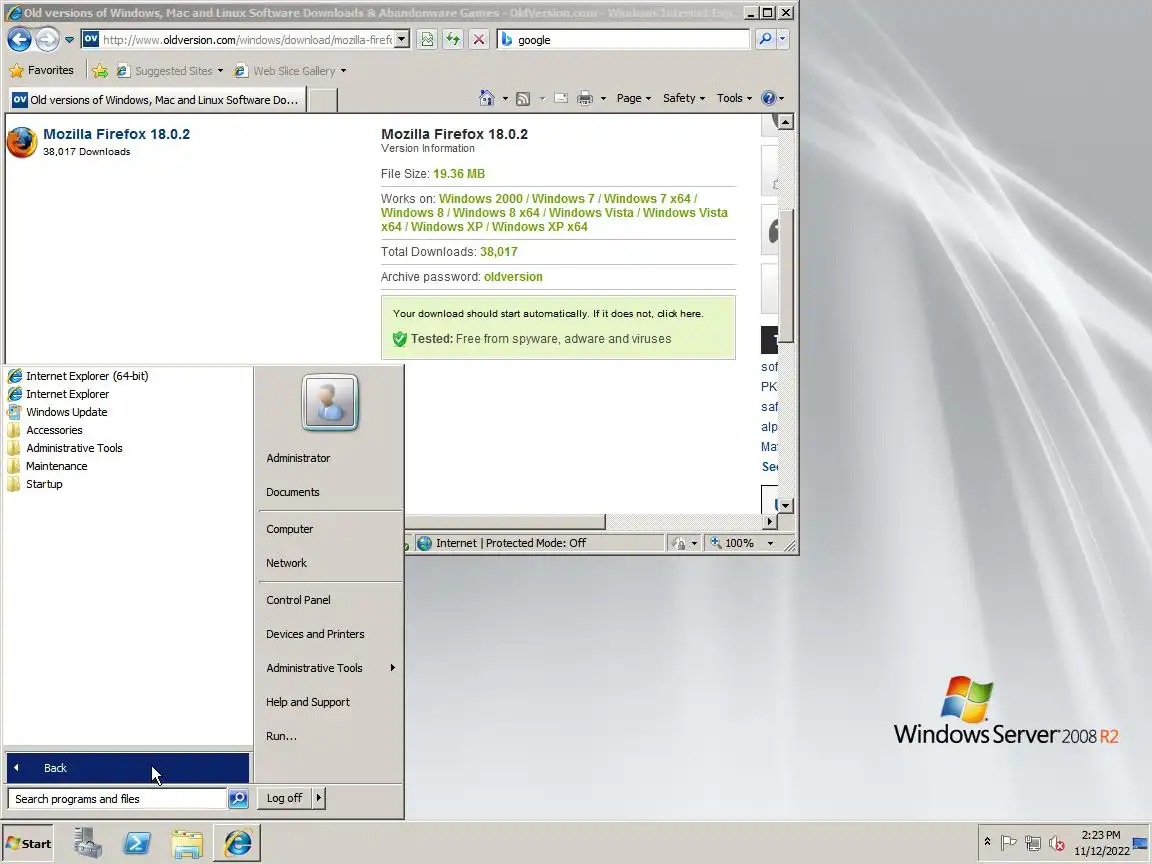Image resolution: width=1152 pixels, height=864 pixels.
Task: Click the RSS feeds icon
Action: point(523,98)
